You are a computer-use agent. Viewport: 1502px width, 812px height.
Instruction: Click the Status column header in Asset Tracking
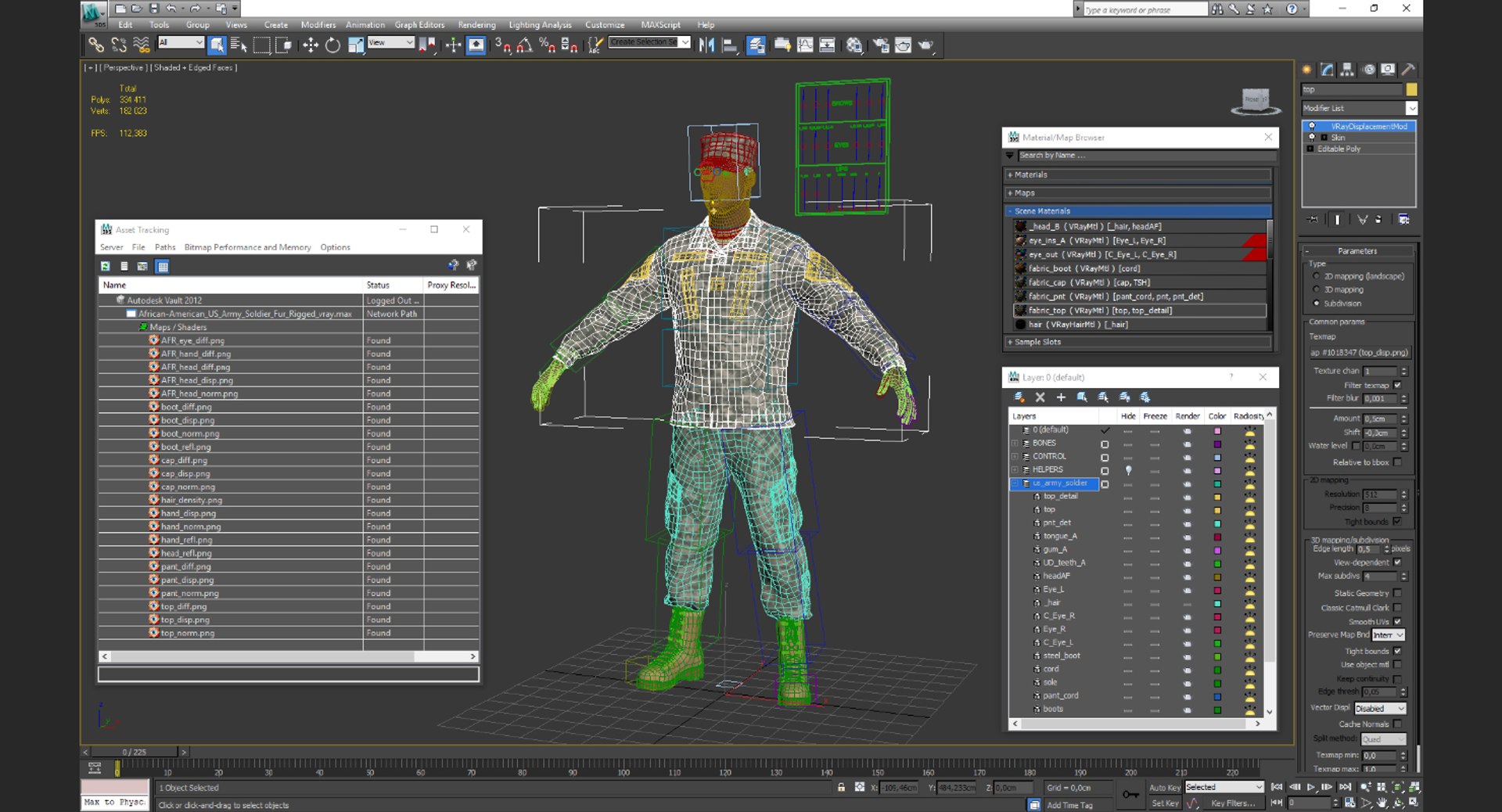pyautogui.click(x=393, y=286)
